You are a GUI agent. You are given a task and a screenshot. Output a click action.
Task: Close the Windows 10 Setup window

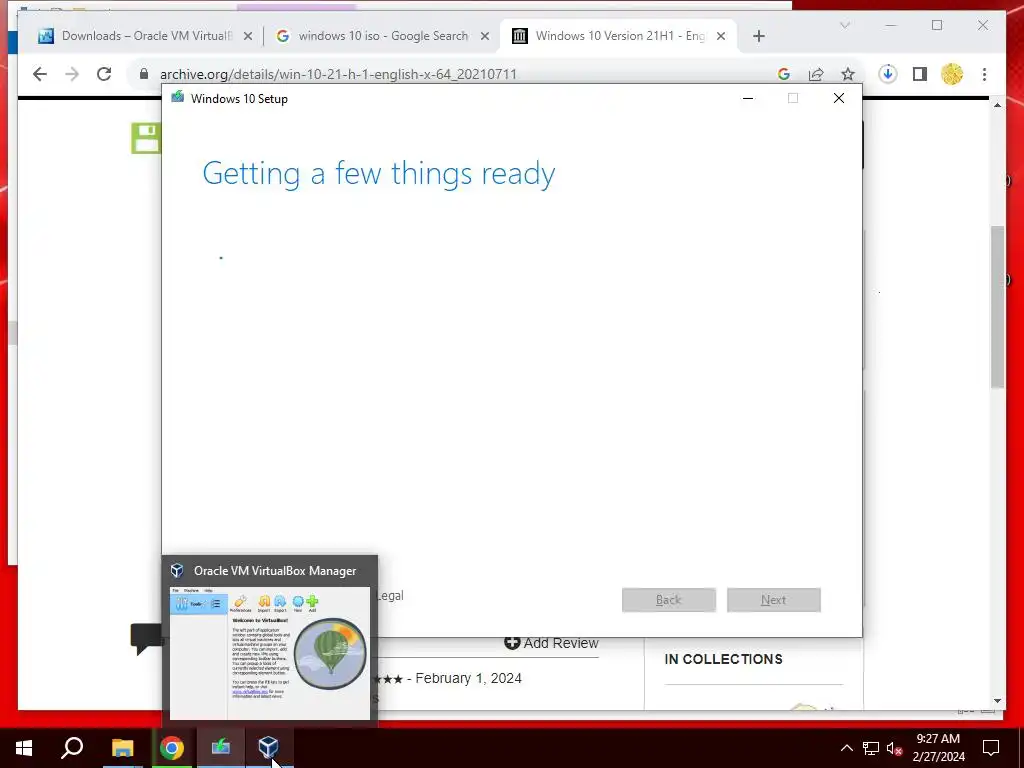point(839,99)
